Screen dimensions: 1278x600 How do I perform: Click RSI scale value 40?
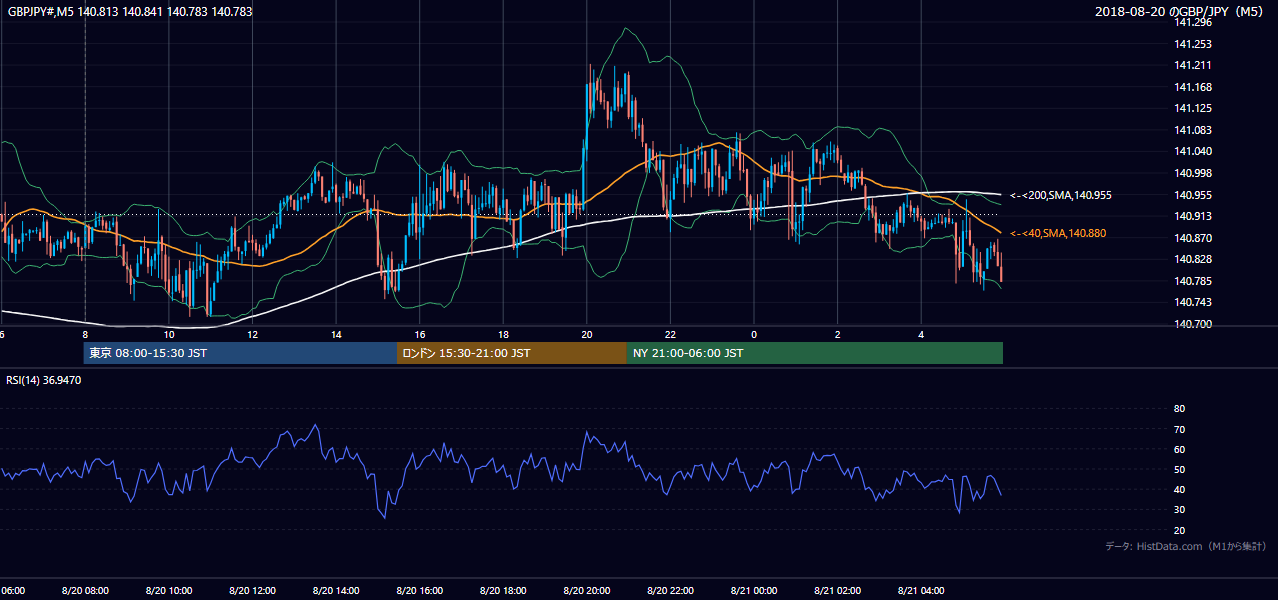[x=1179, y=489]
